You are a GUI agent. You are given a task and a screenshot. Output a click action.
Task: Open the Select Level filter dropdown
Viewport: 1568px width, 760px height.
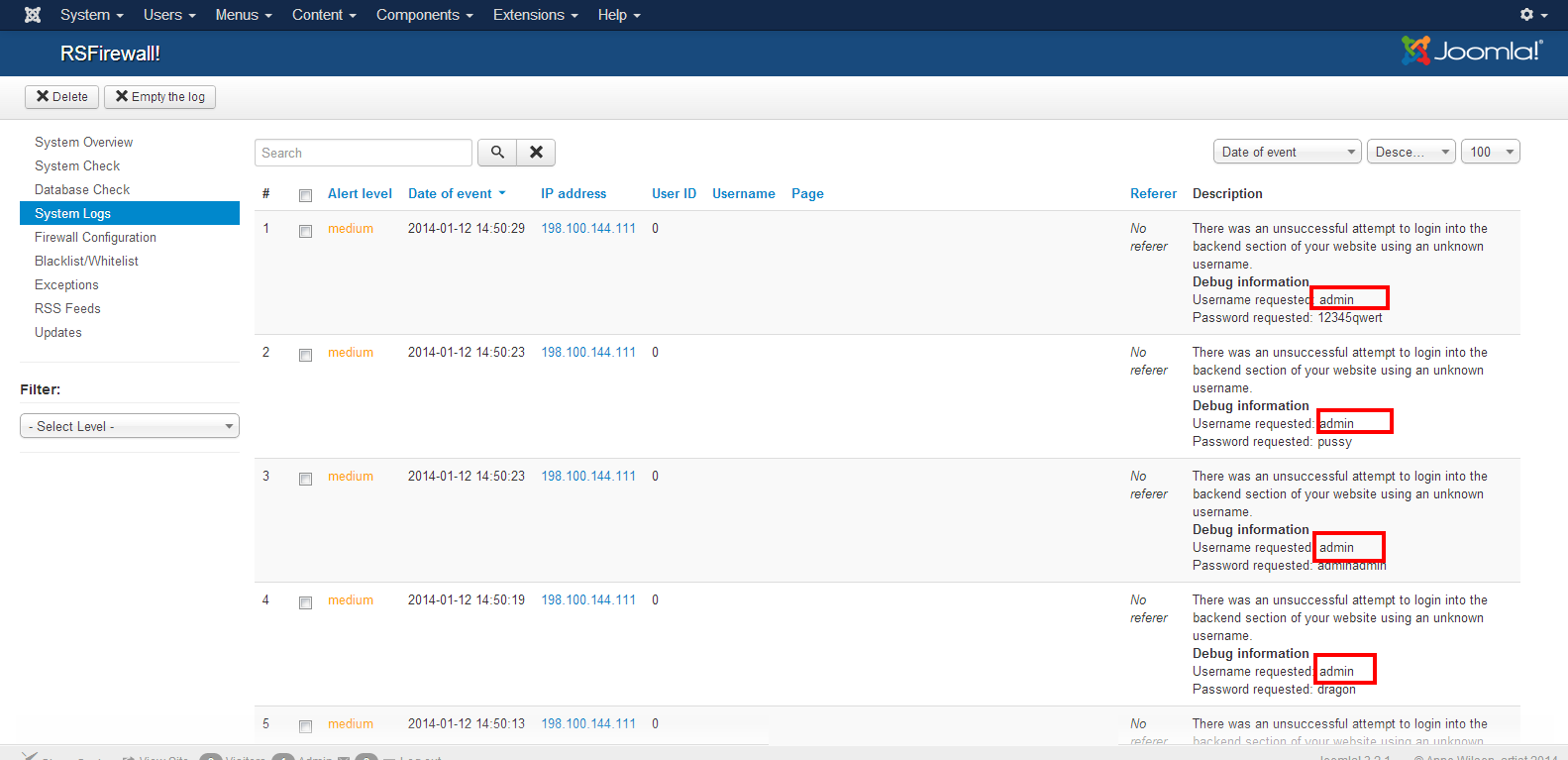coord(130,426)
